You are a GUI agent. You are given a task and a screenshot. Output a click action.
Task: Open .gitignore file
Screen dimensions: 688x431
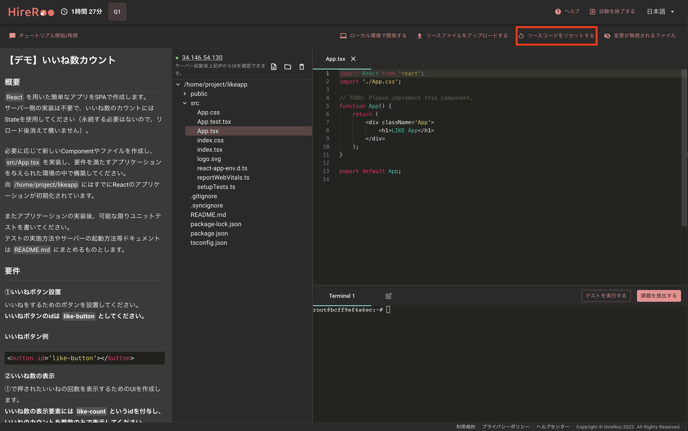coord(204,196)
